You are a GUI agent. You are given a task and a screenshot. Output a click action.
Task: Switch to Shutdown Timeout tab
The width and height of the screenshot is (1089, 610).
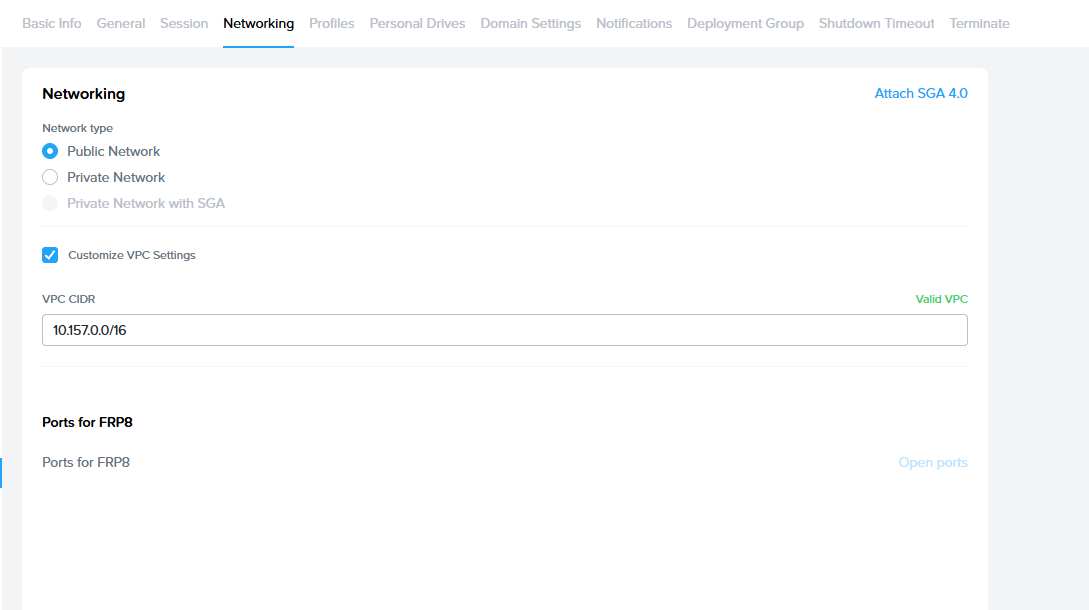click(x=876, y=23)
